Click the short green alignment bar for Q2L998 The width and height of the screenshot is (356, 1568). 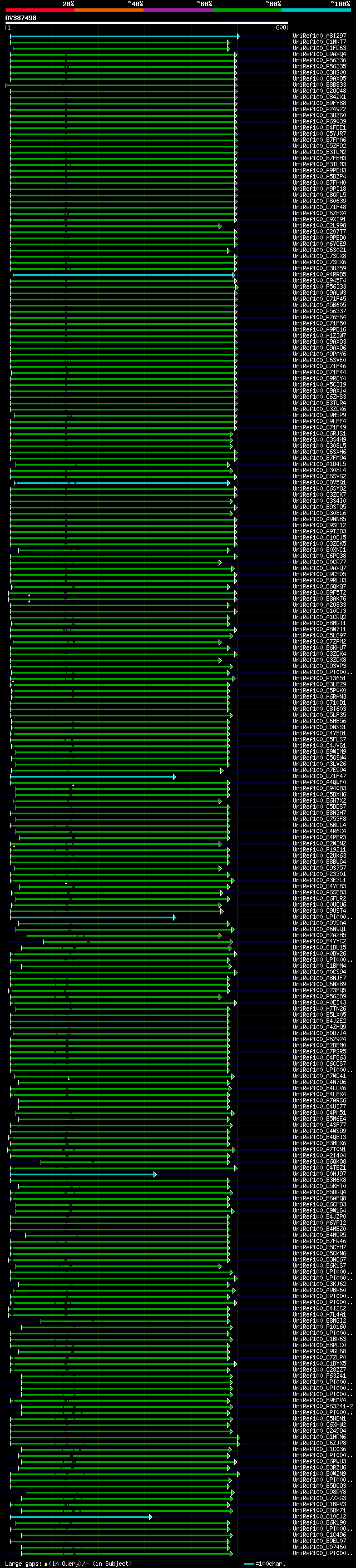click(116, 226)
